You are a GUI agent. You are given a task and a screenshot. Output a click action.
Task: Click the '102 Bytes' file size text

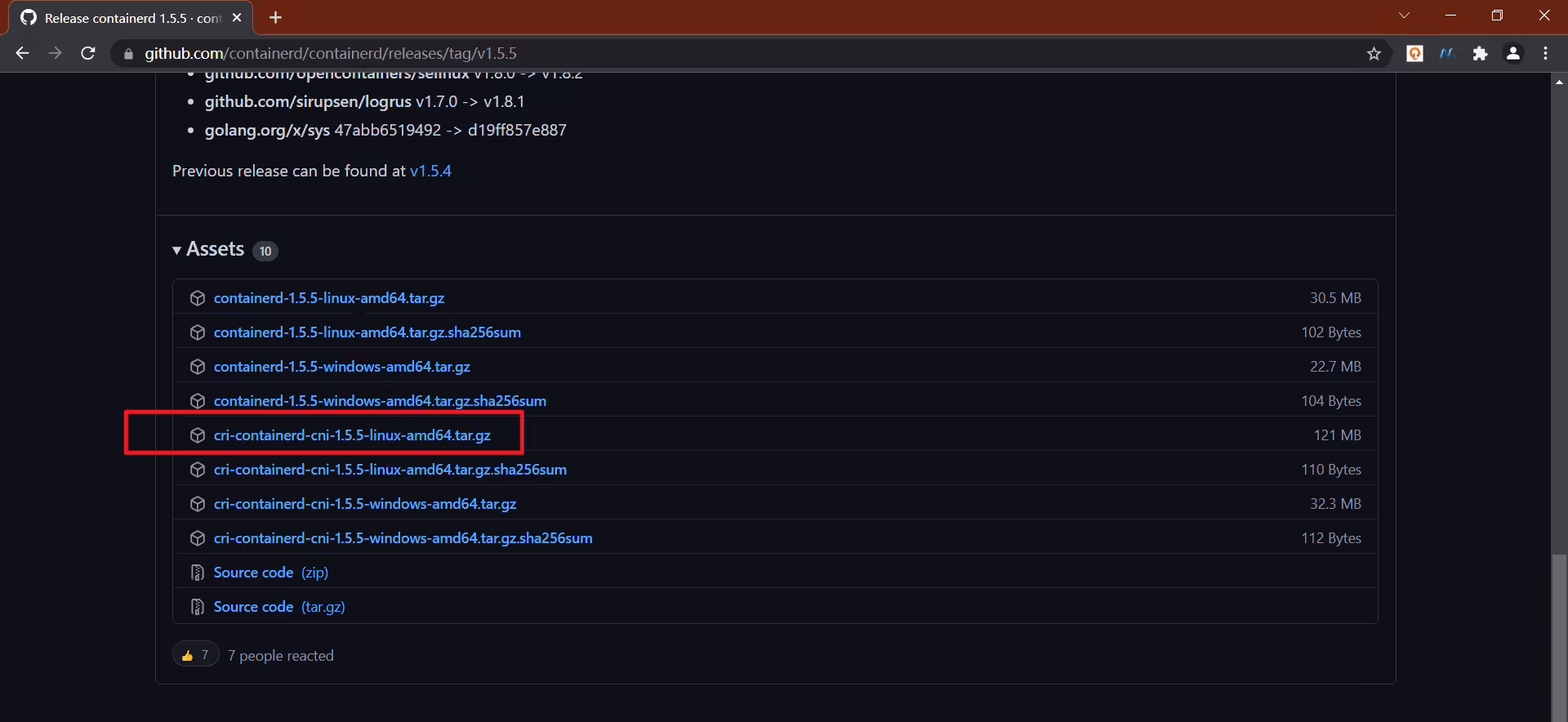1331,332
